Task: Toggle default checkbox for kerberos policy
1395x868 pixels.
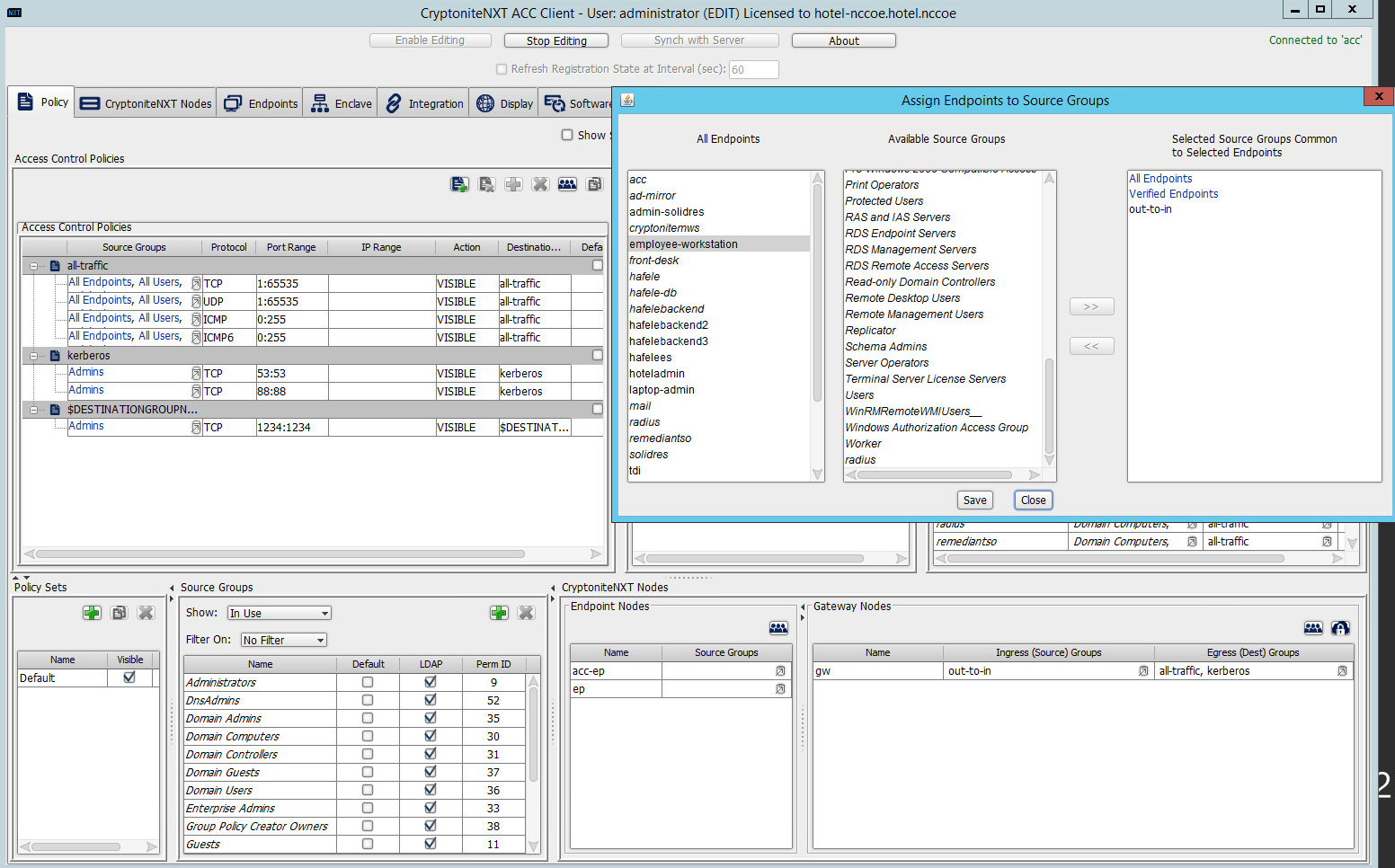Action: click(597, 355)
